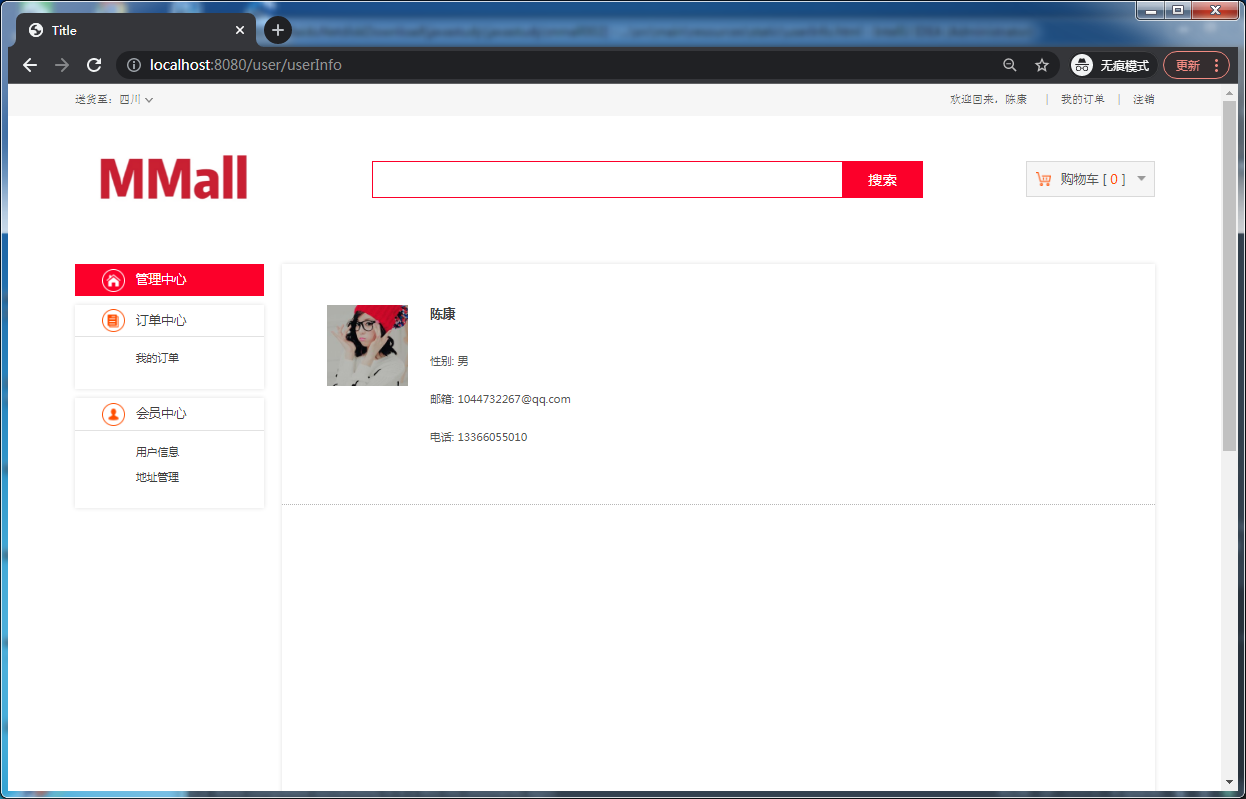Viewport: 1246px width, 799px height.
Task: Click the scrollbar up arrow
Action: click(1229, 92)
